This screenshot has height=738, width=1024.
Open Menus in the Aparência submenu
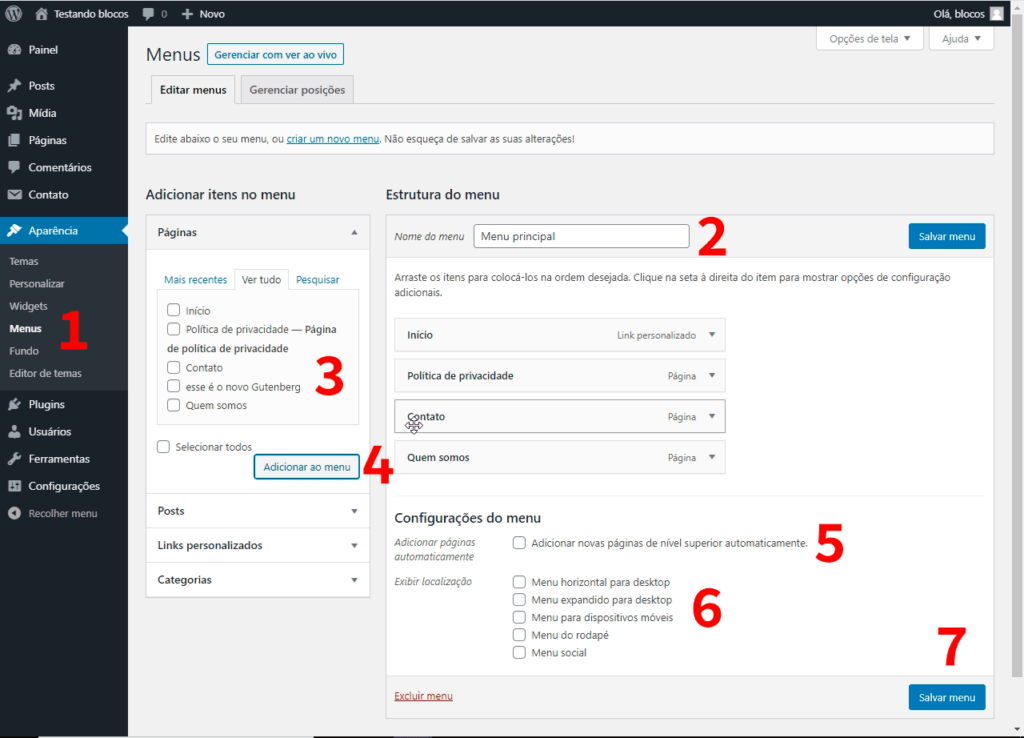(25, 329)
